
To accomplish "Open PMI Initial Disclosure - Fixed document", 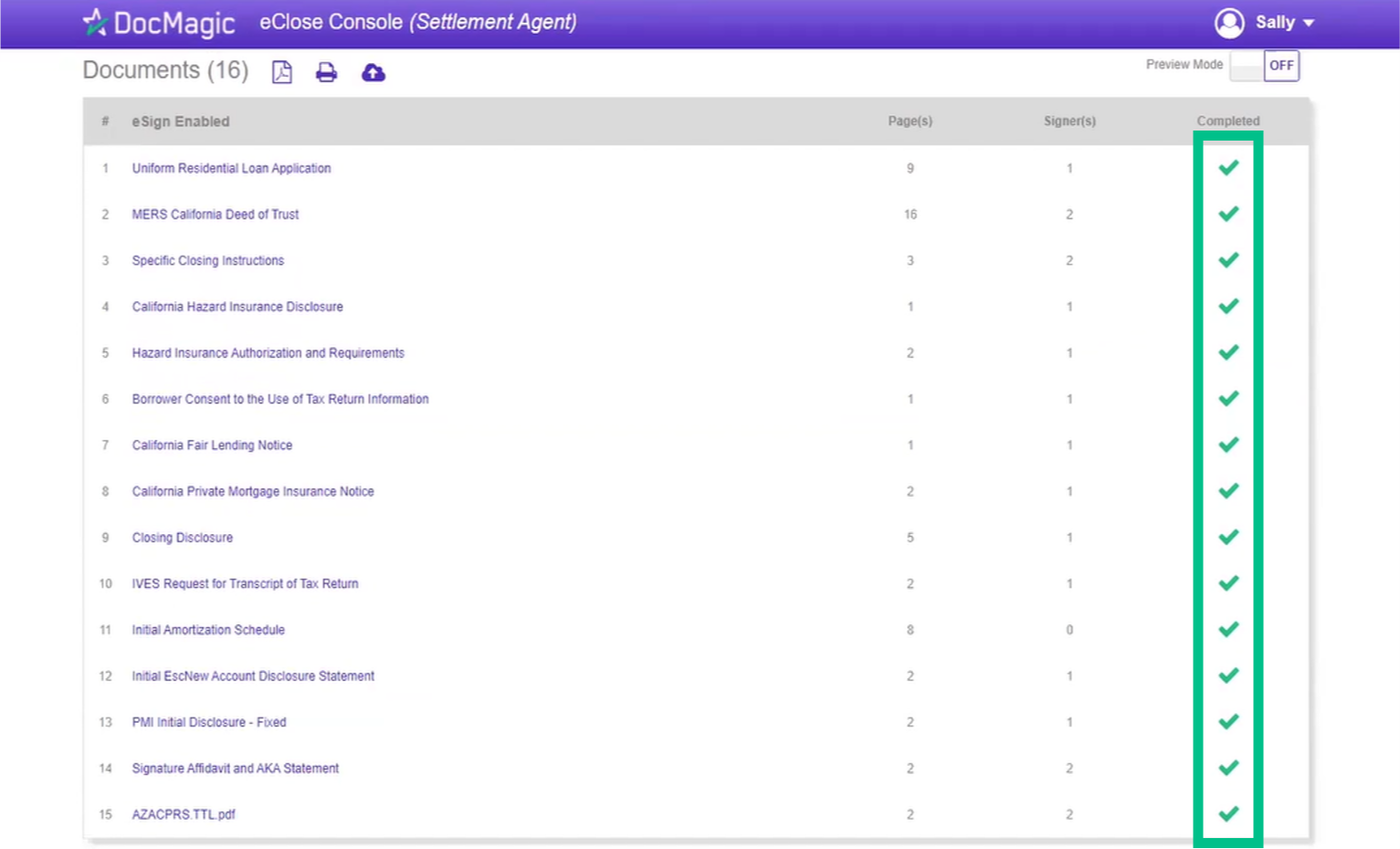I will coord(209,722).
